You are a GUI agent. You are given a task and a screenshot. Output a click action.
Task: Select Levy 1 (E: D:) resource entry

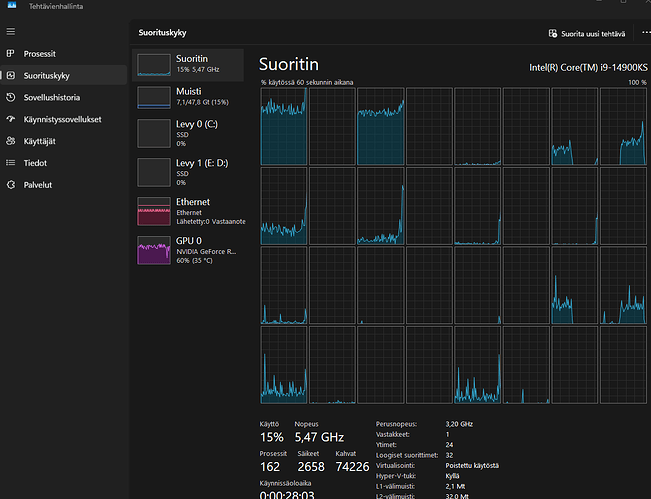coord(188,172)
